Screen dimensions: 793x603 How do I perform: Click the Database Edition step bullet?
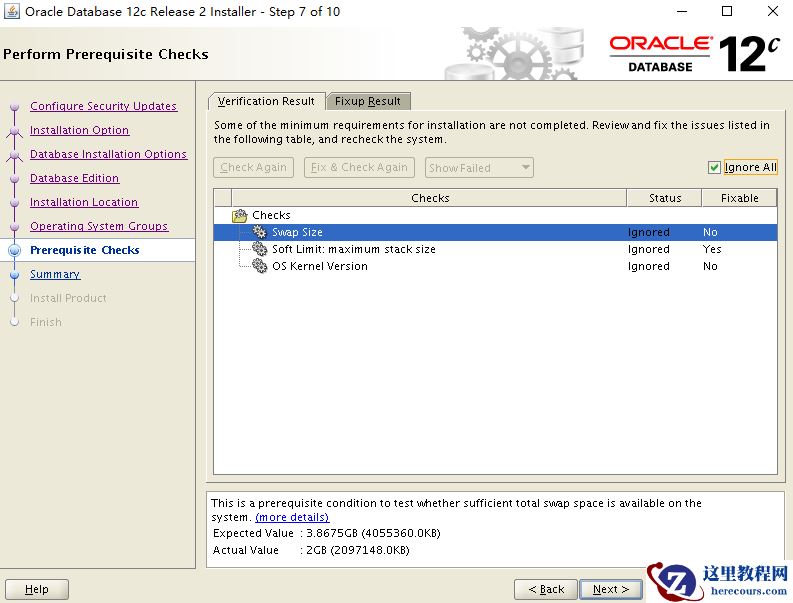click(15, 179)
